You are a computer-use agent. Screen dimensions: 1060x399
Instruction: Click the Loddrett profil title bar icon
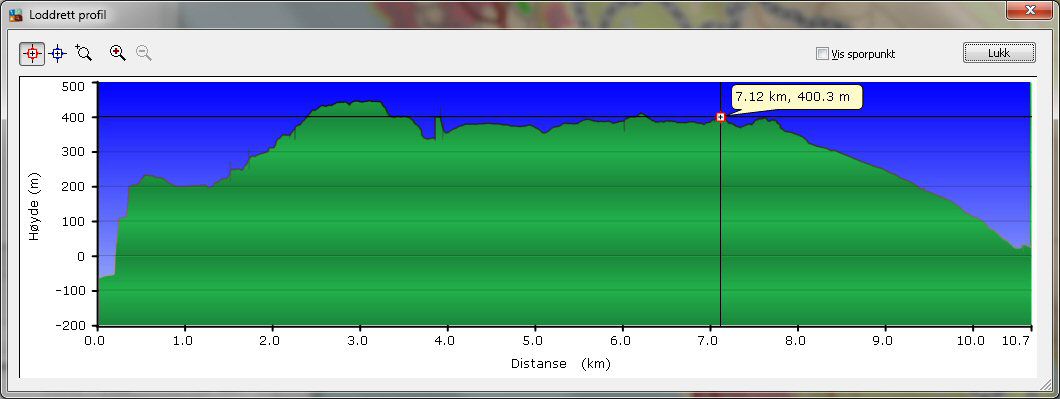point(15,15)
